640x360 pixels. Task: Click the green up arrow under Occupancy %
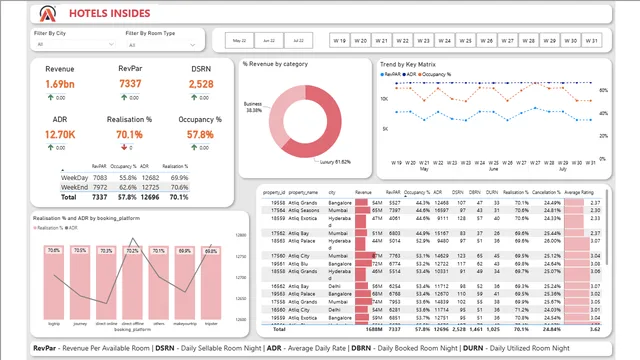[194, 147]
